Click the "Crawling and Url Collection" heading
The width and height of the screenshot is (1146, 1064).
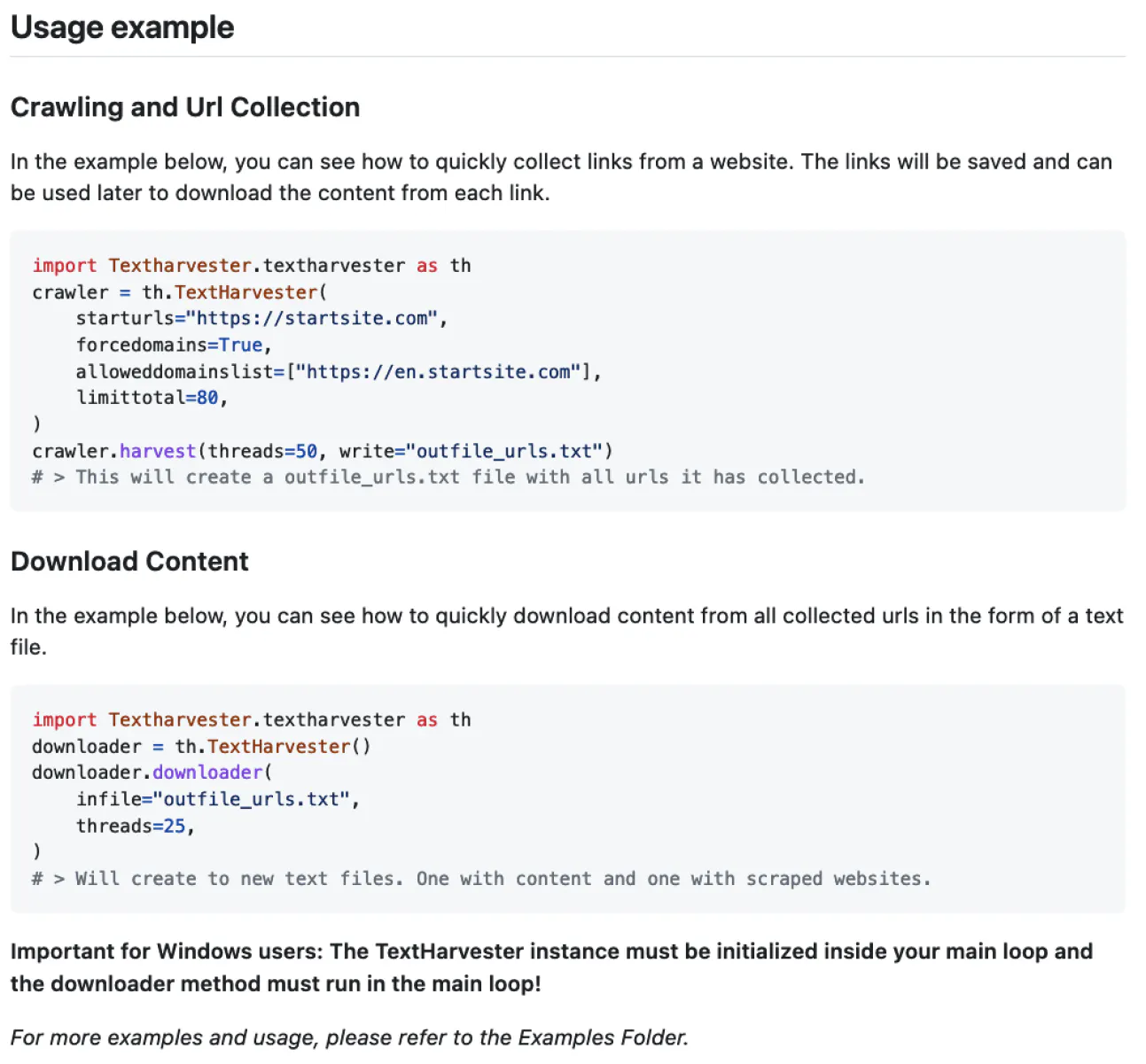coord(185,107)
